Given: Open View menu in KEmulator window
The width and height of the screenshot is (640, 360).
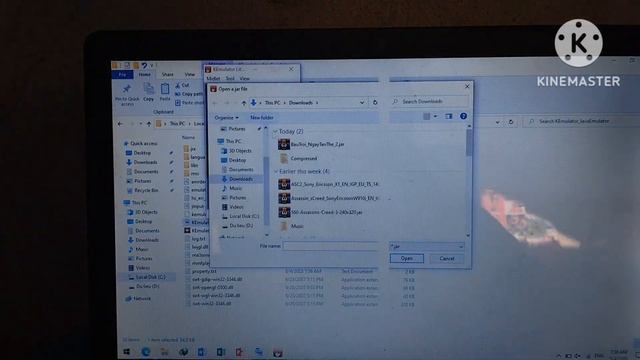Looking at the screenshot, I should point(244,78).
